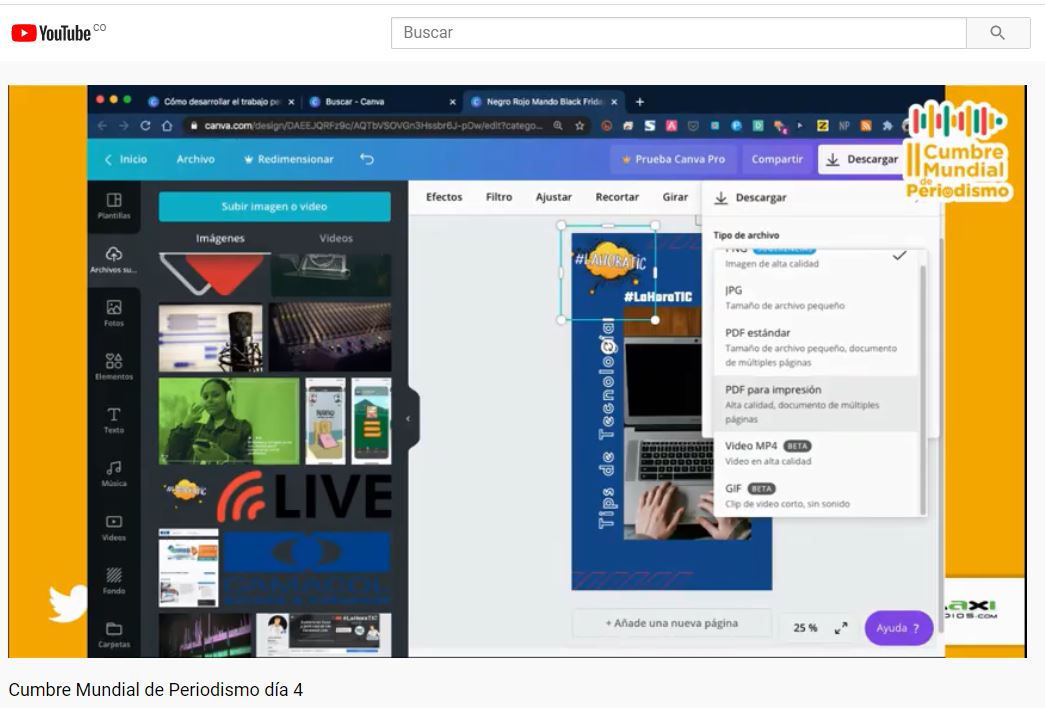1045x708 pixels.
Task: Open the Archivo menu
Action: (195, 159)
